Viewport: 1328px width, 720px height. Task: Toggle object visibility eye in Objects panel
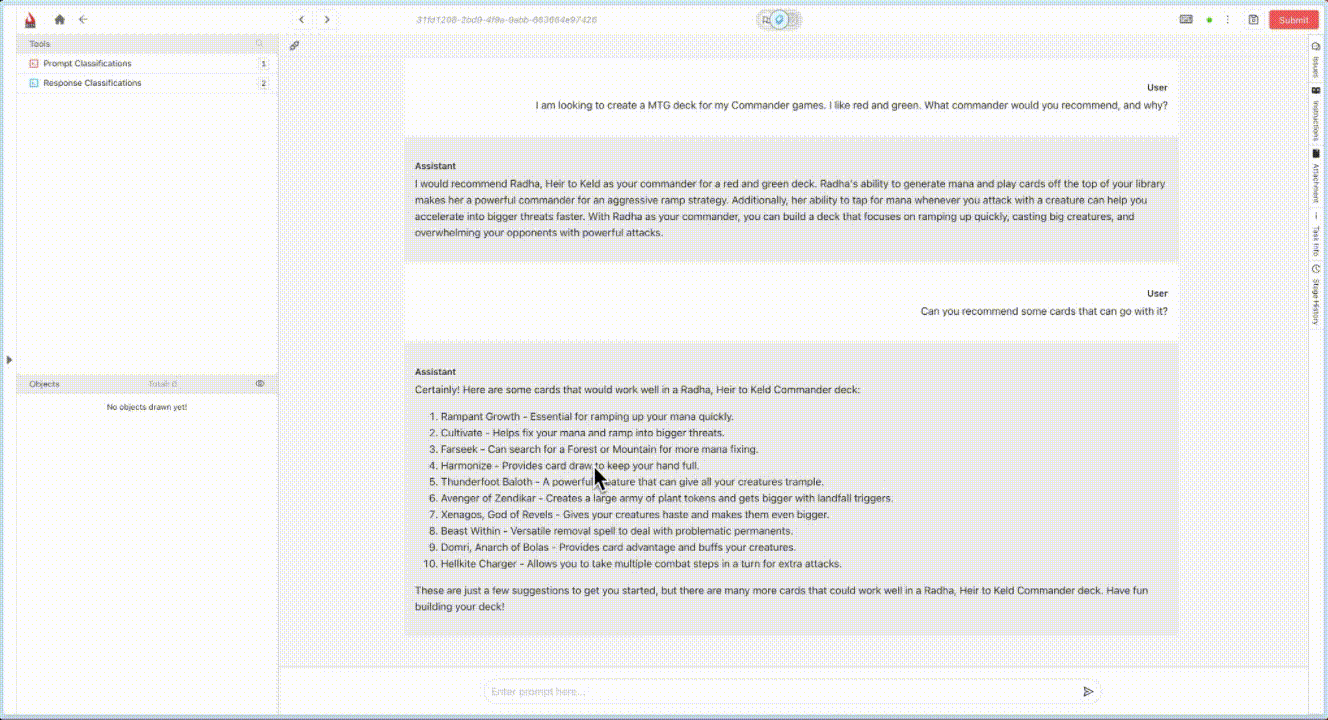point(260,384)
